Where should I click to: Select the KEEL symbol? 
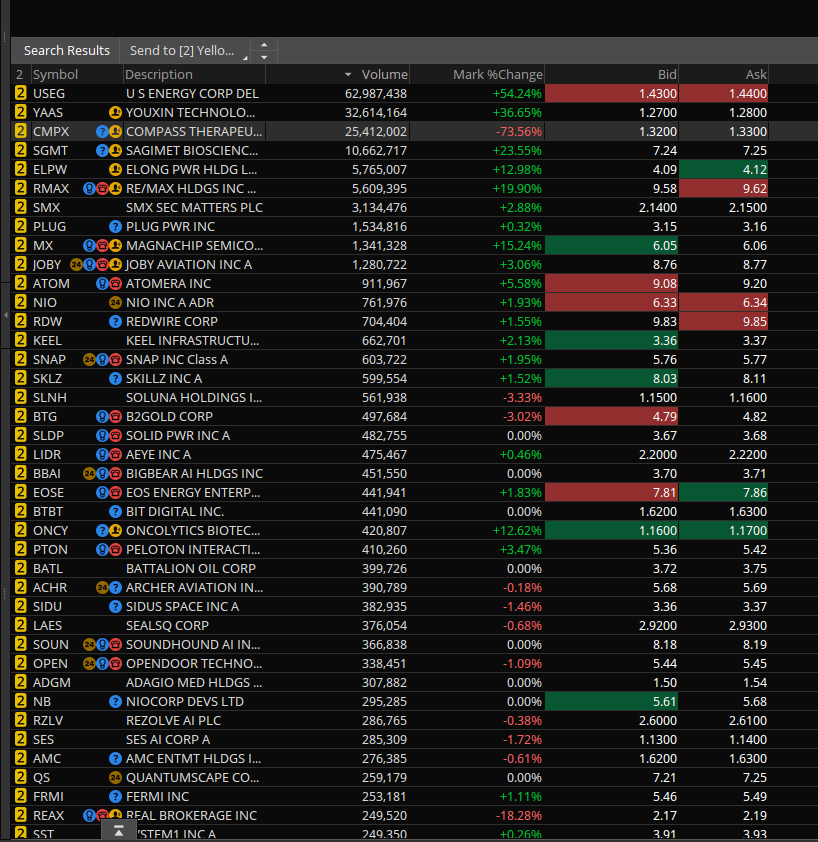click(47, 340)
